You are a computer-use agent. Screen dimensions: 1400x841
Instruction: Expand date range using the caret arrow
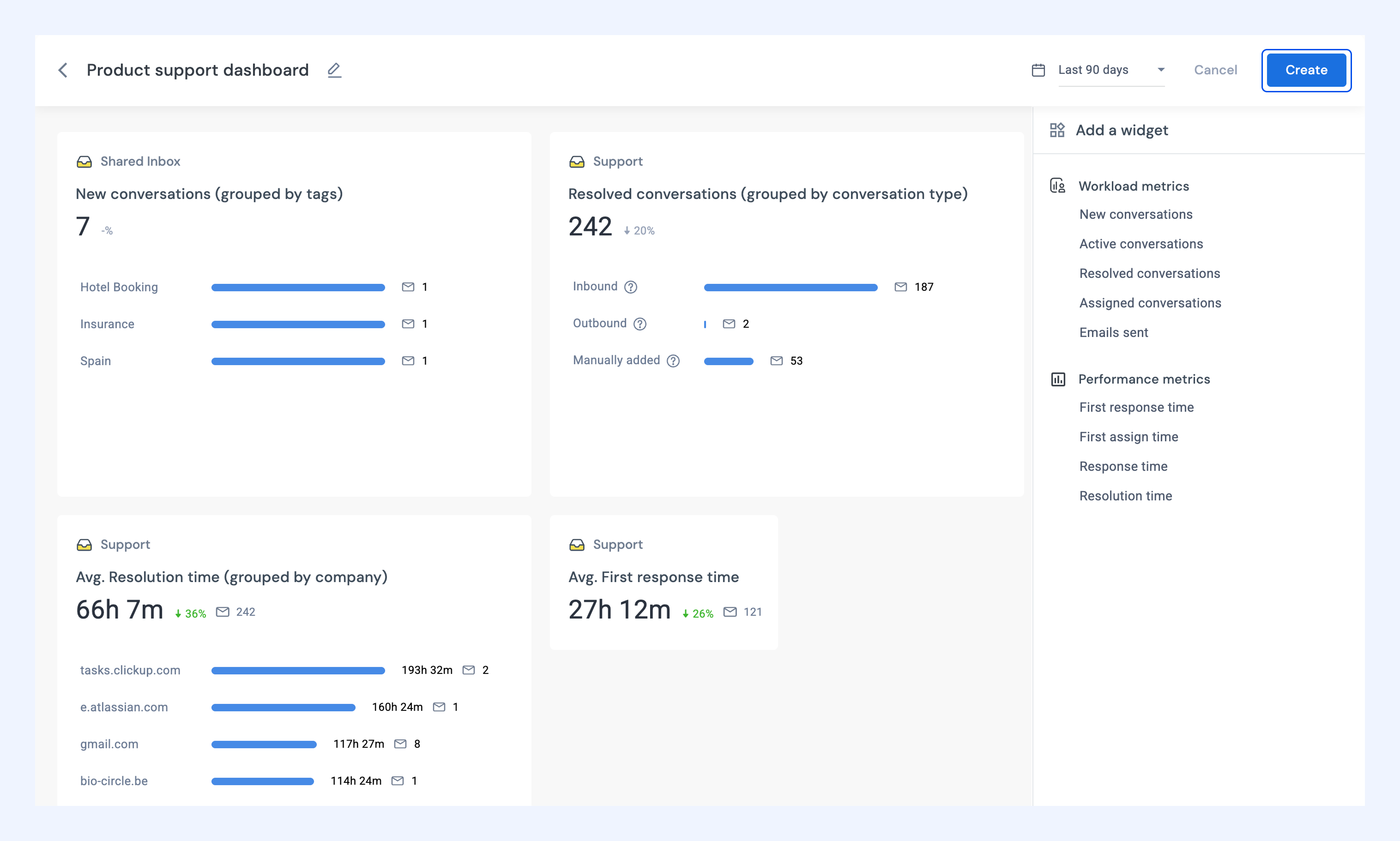tap(1161, 70)
